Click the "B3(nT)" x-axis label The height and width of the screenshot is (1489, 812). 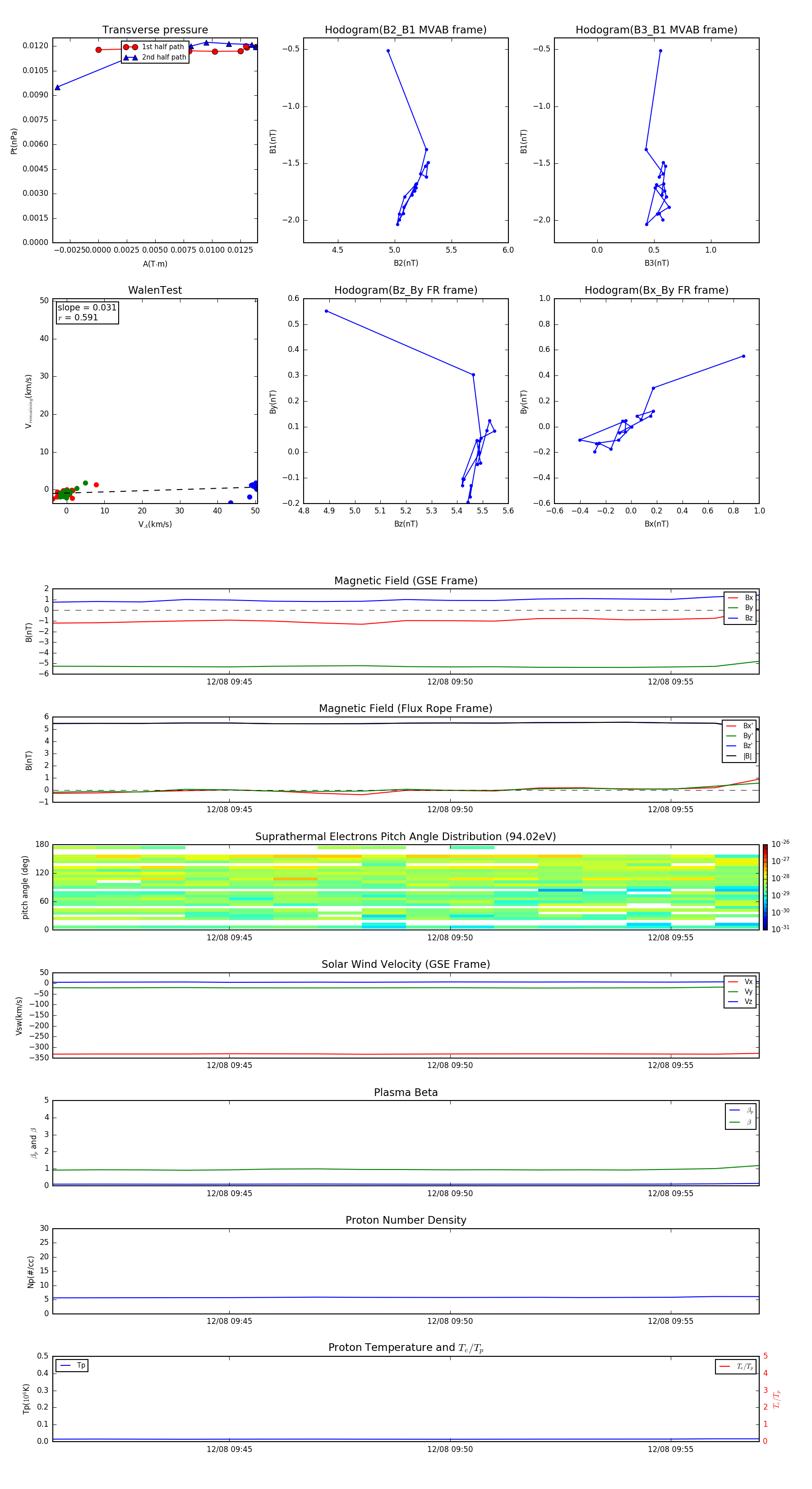coord(656,263)
